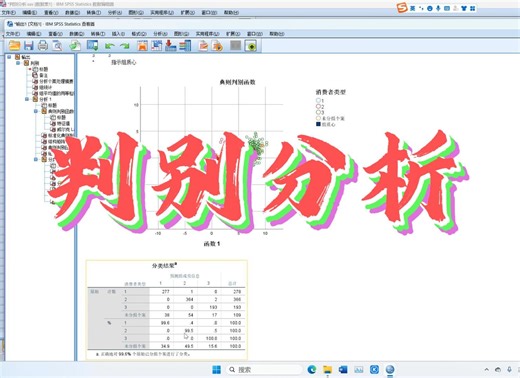Open 转换 menu in background Data Editor window

point(93,13)
